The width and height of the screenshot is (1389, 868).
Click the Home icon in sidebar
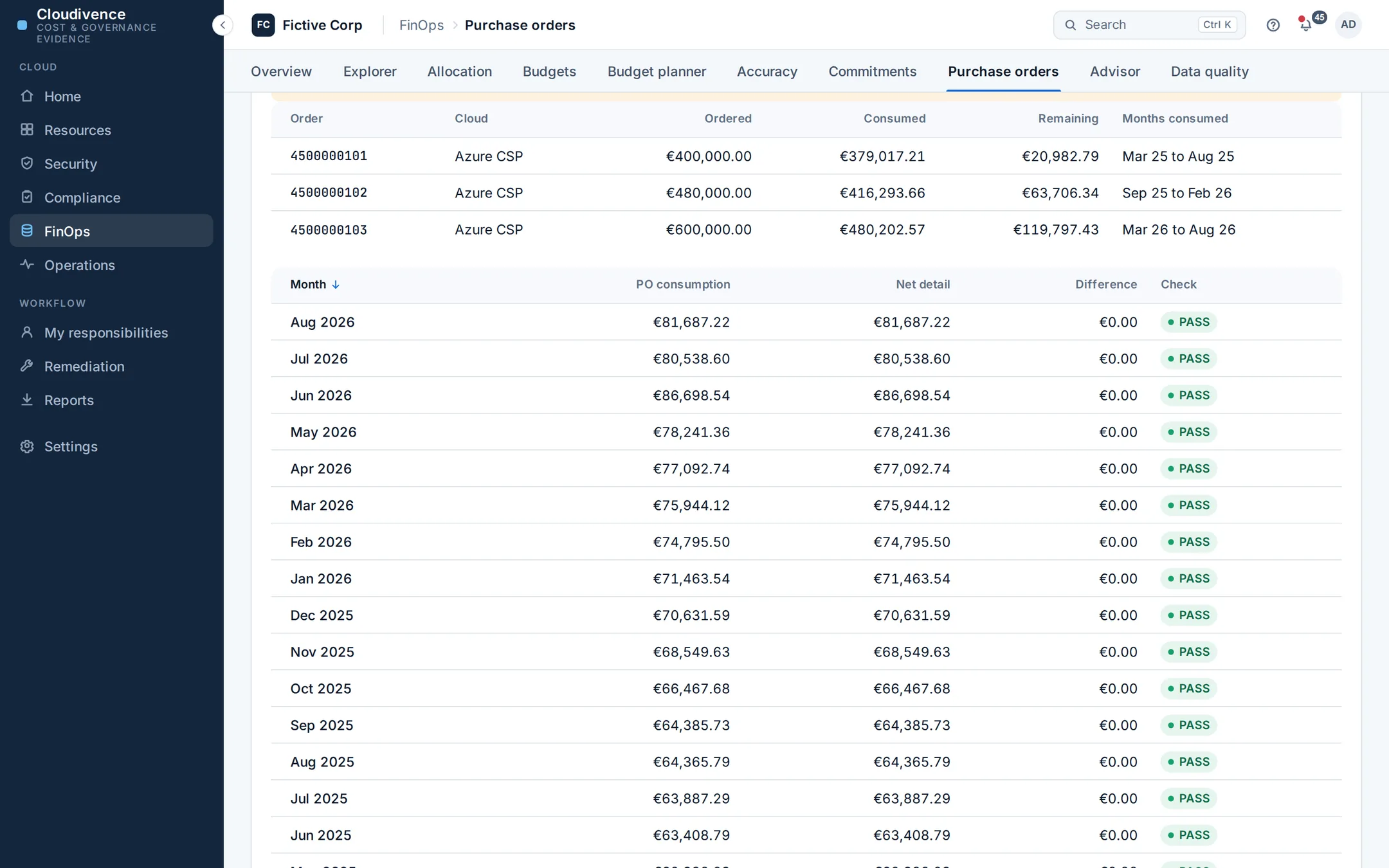(x=27, y=96)
